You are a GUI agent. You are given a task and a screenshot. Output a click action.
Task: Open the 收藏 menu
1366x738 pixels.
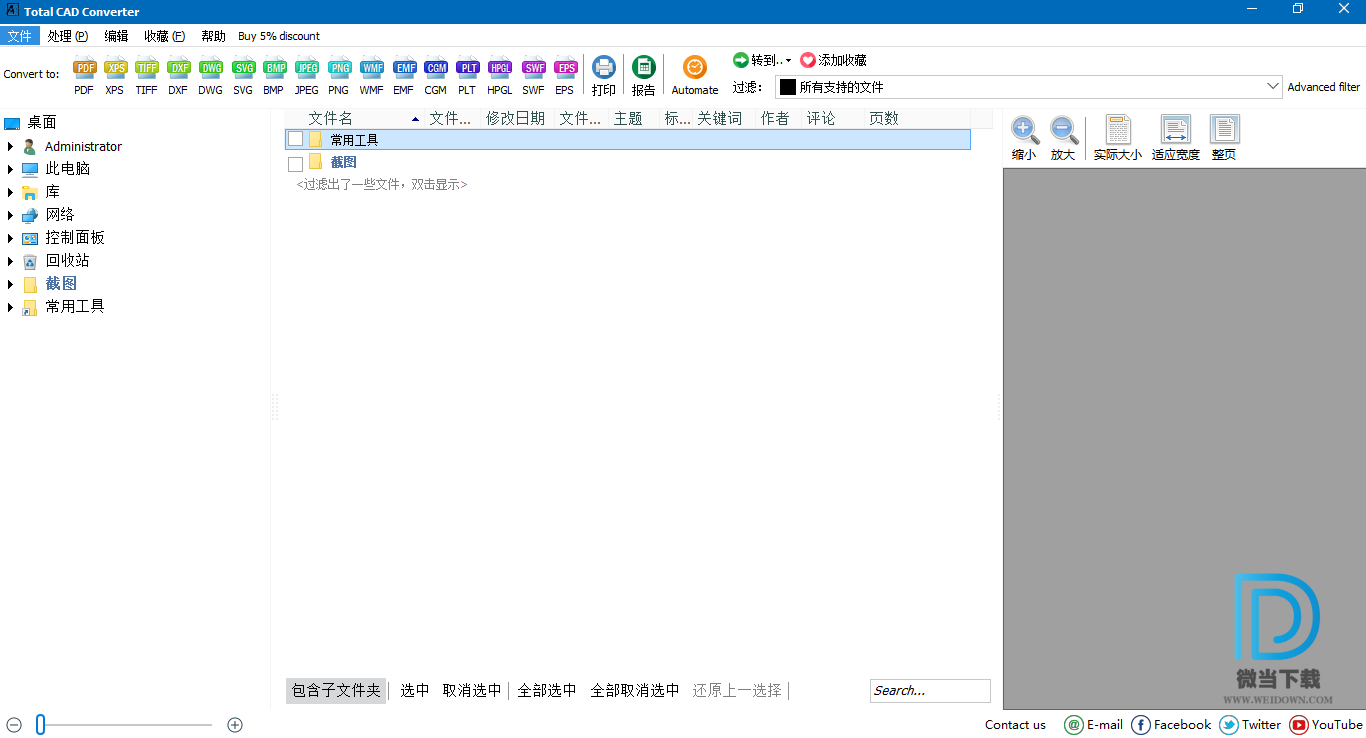pyautogui.click(x=164, y=36)
